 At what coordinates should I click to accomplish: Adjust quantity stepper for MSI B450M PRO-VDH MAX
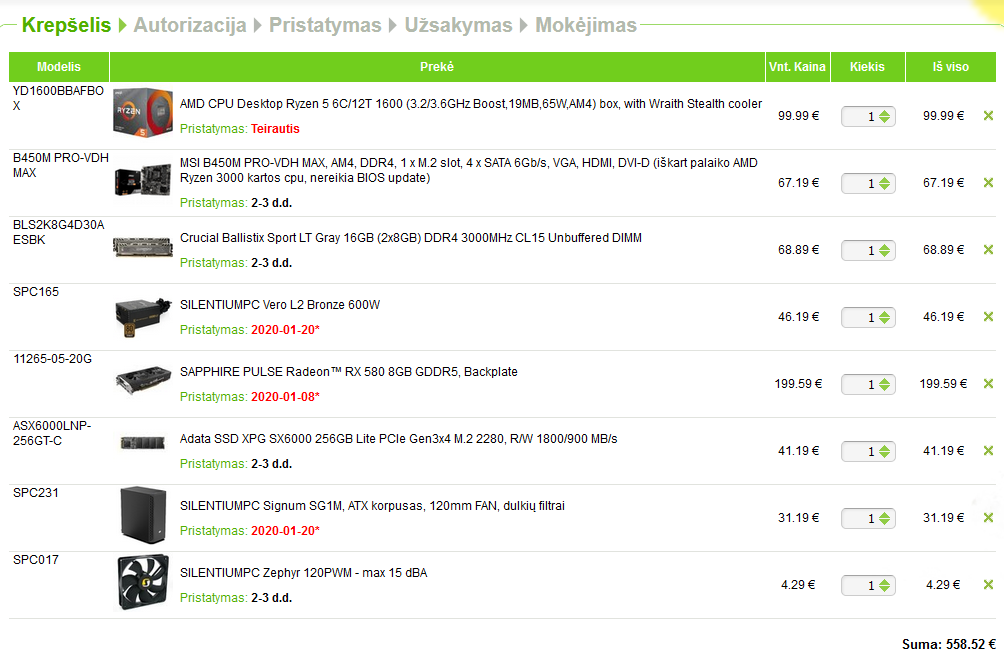(884, 184)
